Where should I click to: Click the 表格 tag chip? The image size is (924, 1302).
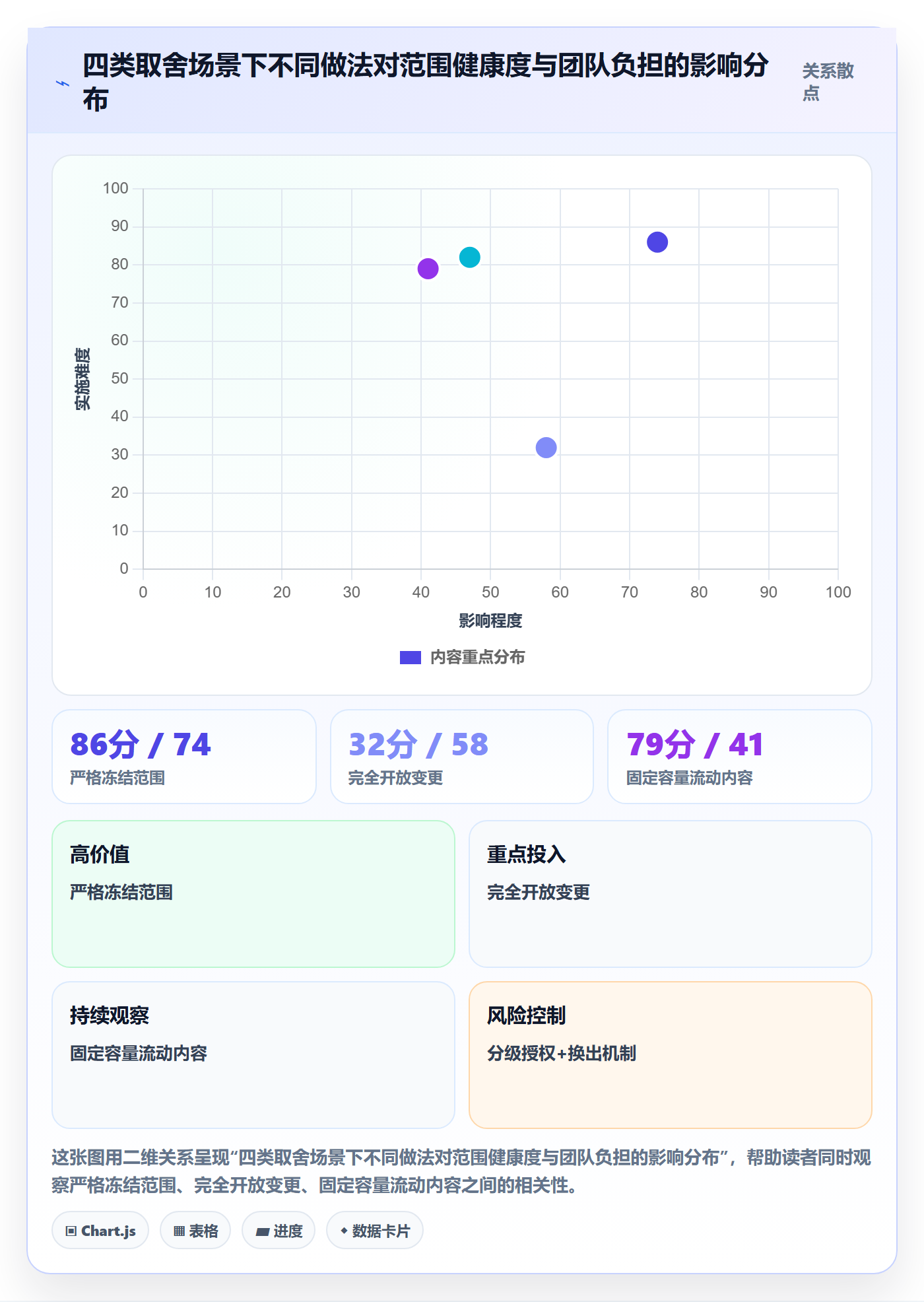tap(195, 1231)
